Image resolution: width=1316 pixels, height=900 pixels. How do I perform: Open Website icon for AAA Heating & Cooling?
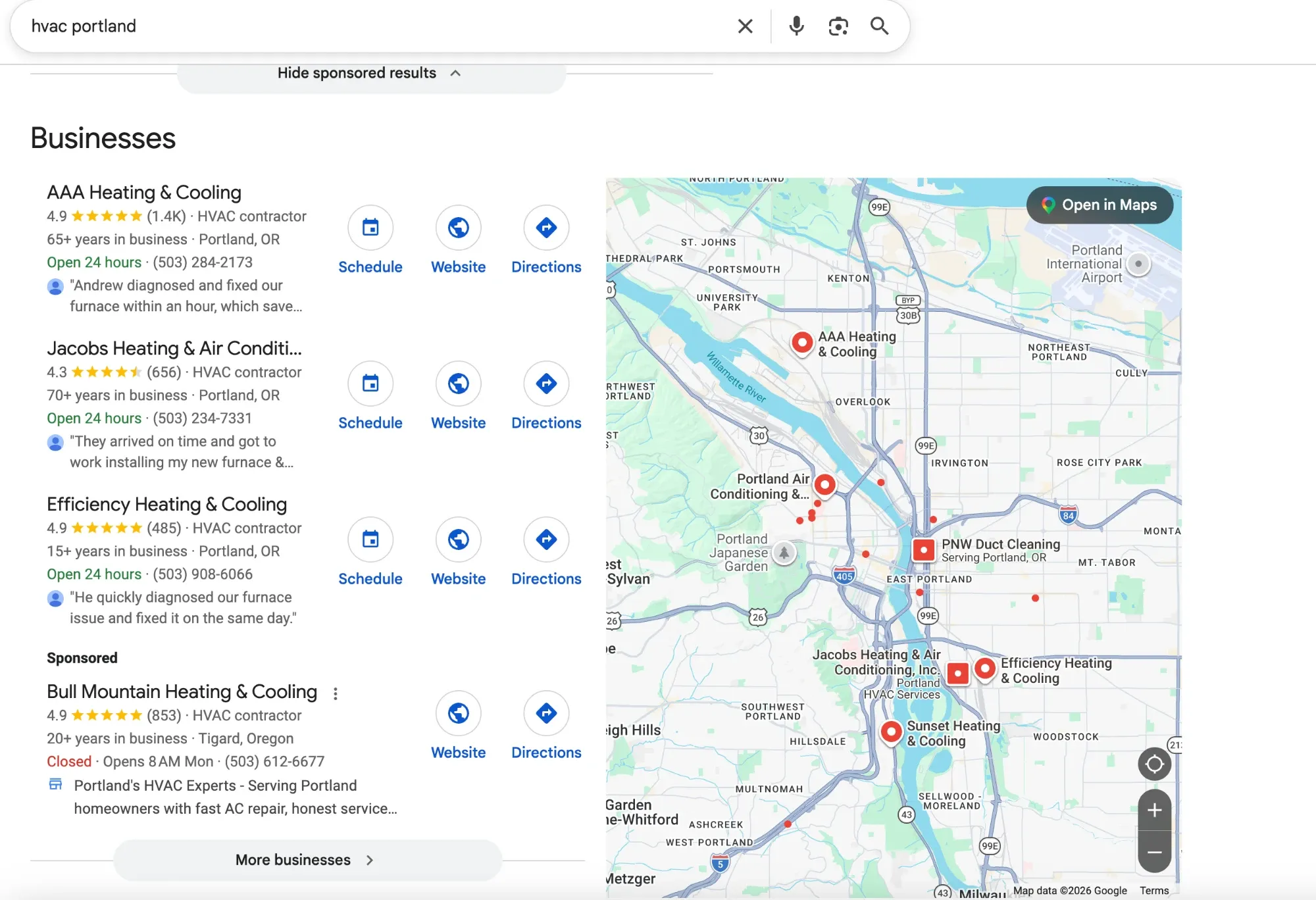coord(459,228)
